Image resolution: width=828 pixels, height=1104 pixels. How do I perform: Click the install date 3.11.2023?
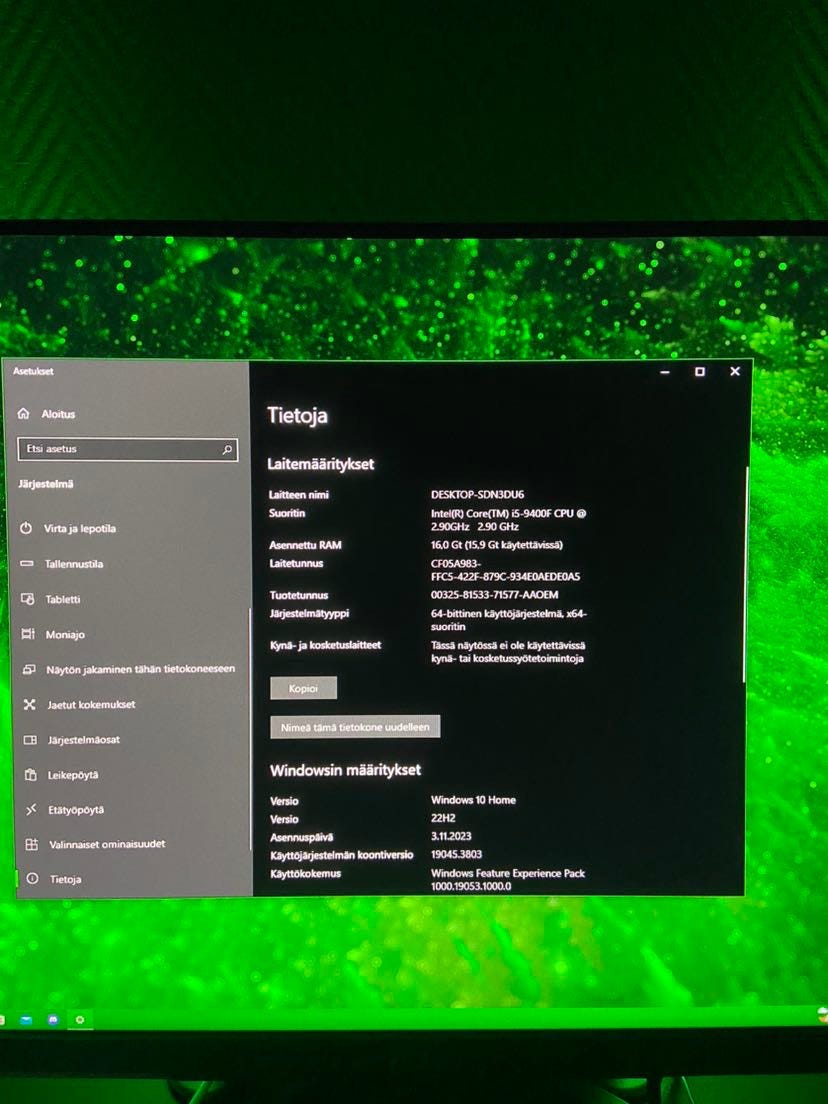click(x=451, y=836)
